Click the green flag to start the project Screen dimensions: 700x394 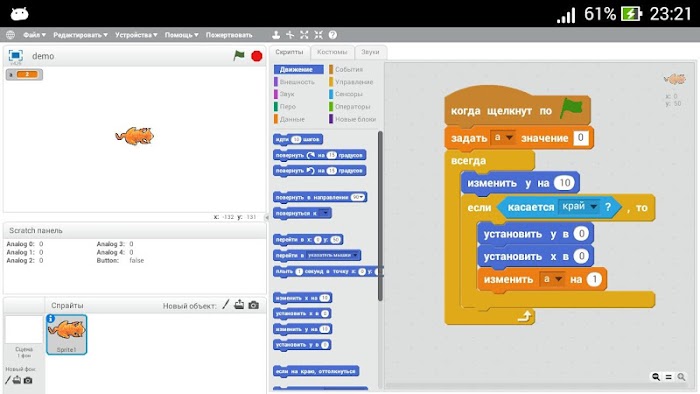(x=239, y=56)
